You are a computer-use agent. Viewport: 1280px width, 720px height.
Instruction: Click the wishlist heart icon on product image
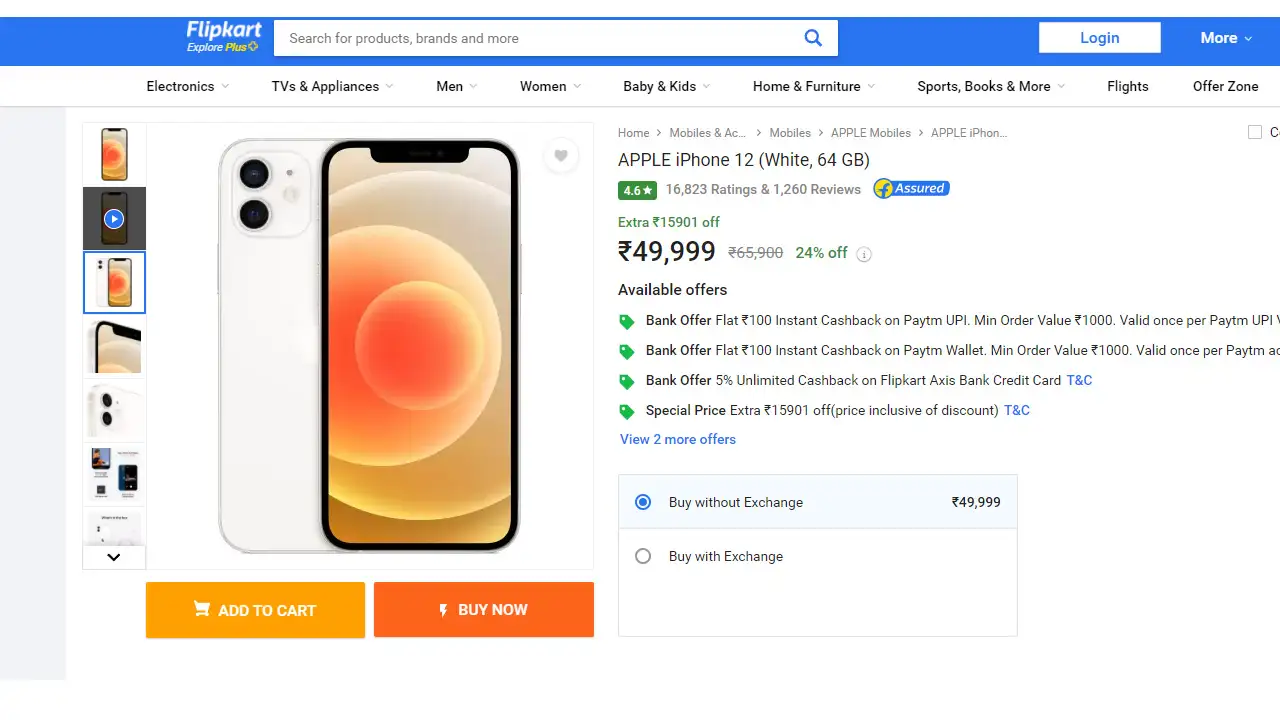click(561, 156)
